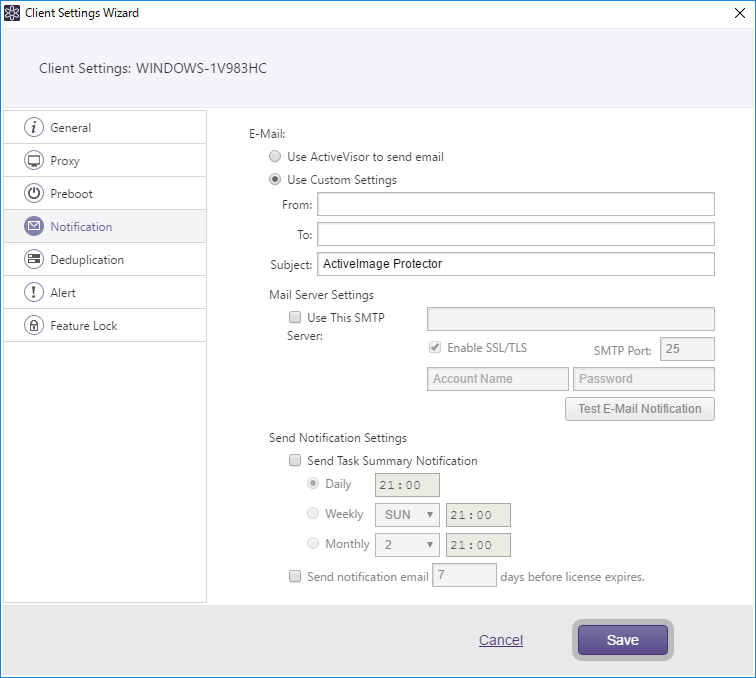
Task: Switch to the Proxy tab
Action: click(105, 161)
